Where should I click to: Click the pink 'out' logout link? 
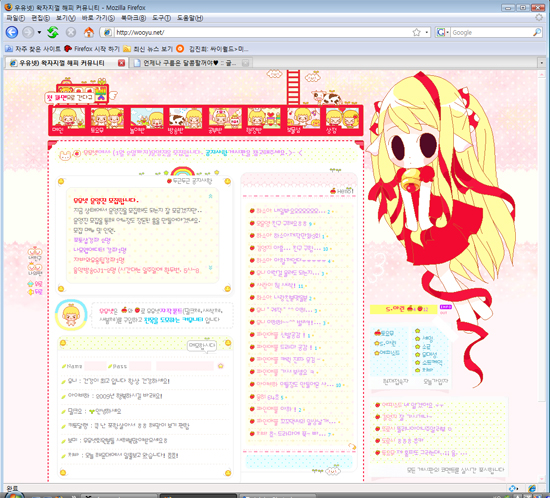(443, 313)
